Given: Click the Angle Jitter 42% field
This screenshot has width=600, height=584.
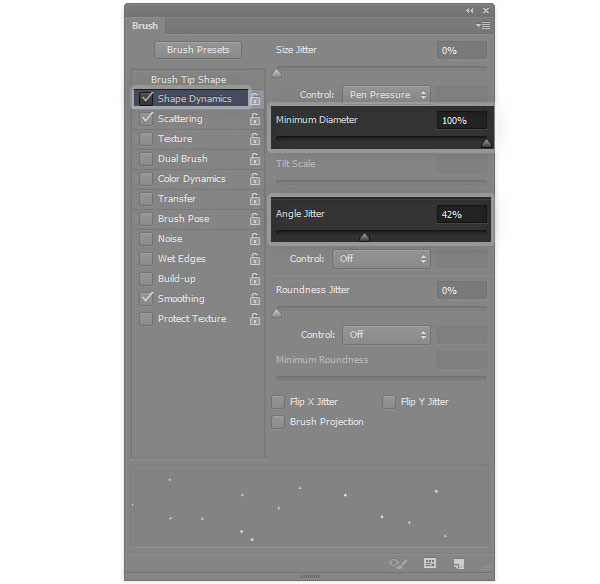Looking at the screenshot, I should click(x=462, y=214).
